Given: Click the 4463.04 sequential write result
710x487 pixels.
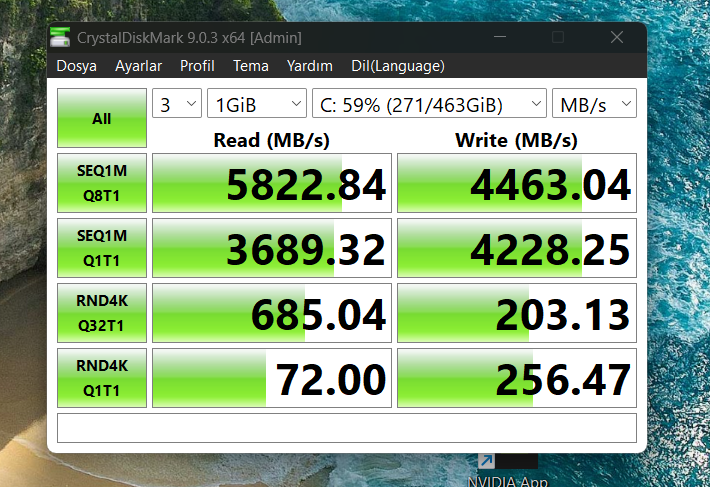Looking at the screenshot, I should click(517, 183).
